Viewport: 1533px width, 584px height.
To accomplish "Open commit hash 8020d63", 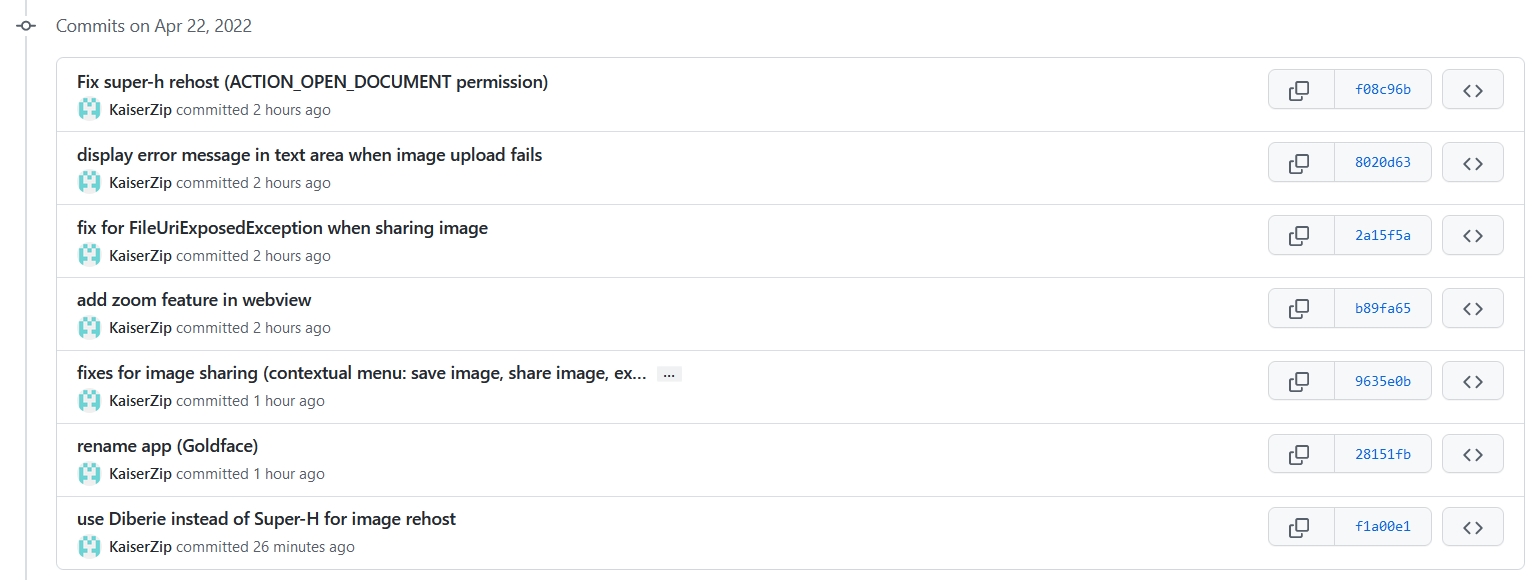I will (1382, 163).
